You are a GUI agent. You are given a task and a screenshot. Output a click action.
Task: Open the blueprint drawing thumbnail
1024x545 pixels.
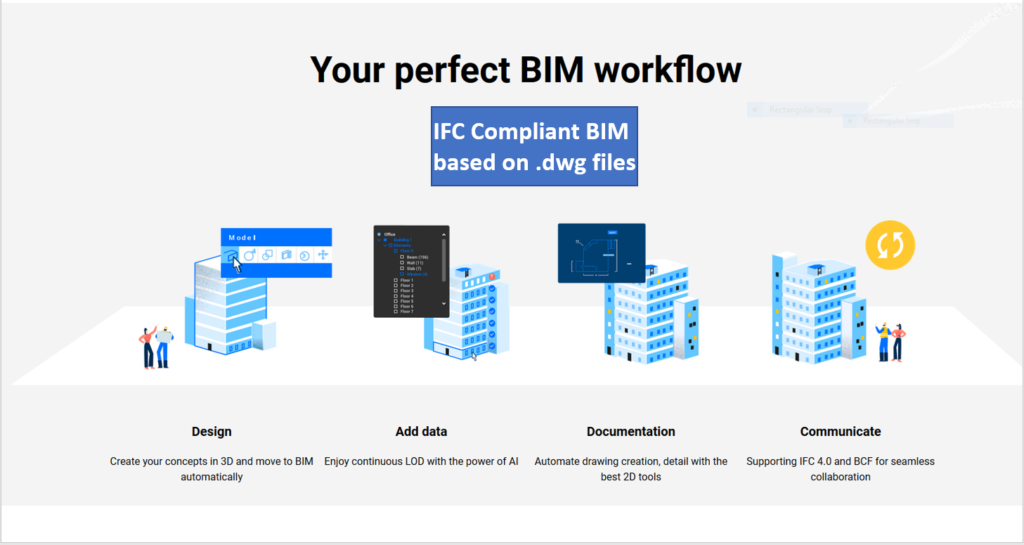(x=600, y=252)
